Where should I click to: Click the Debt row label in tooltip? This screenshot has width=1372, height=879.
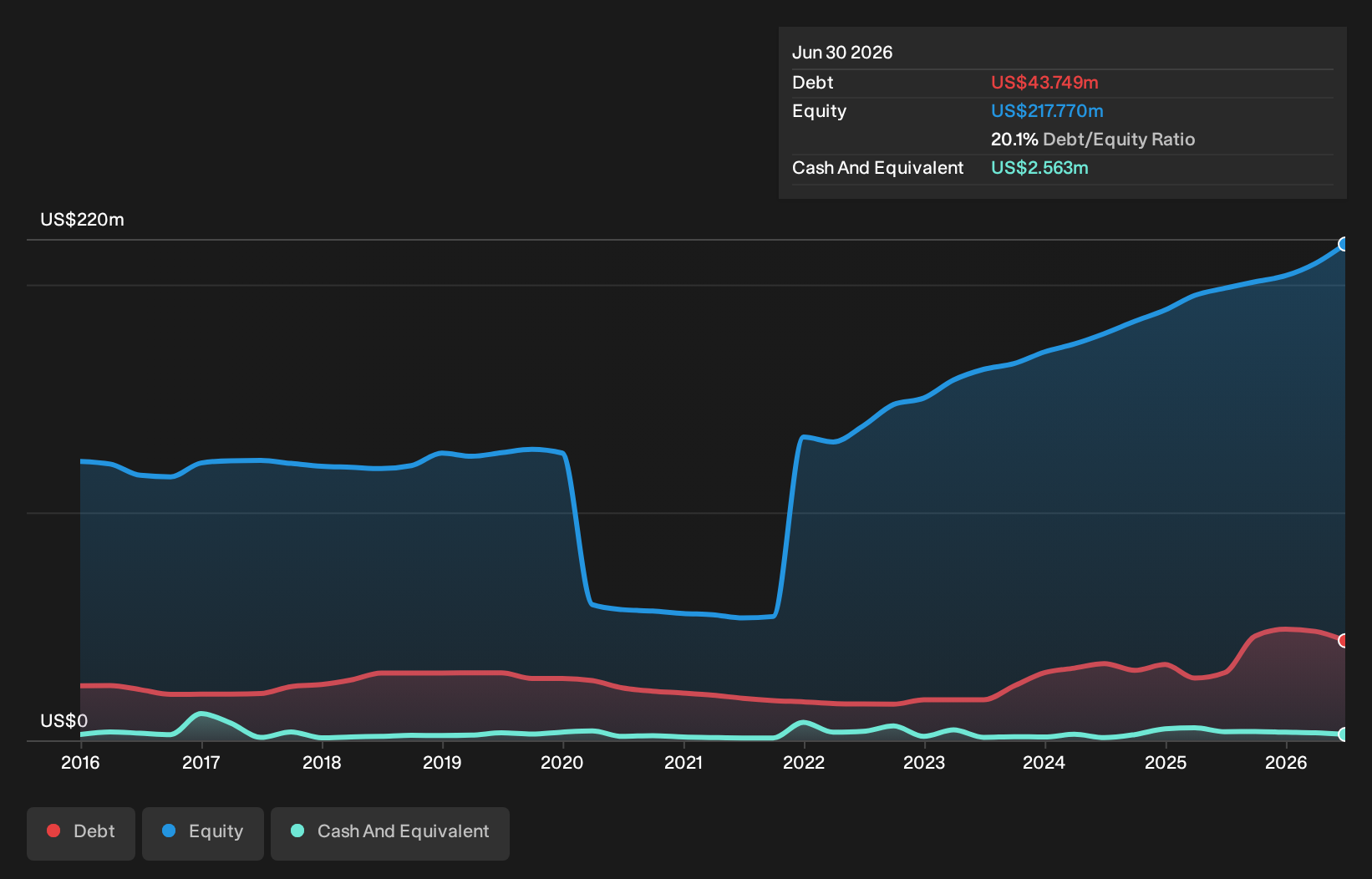pos(813,83)
